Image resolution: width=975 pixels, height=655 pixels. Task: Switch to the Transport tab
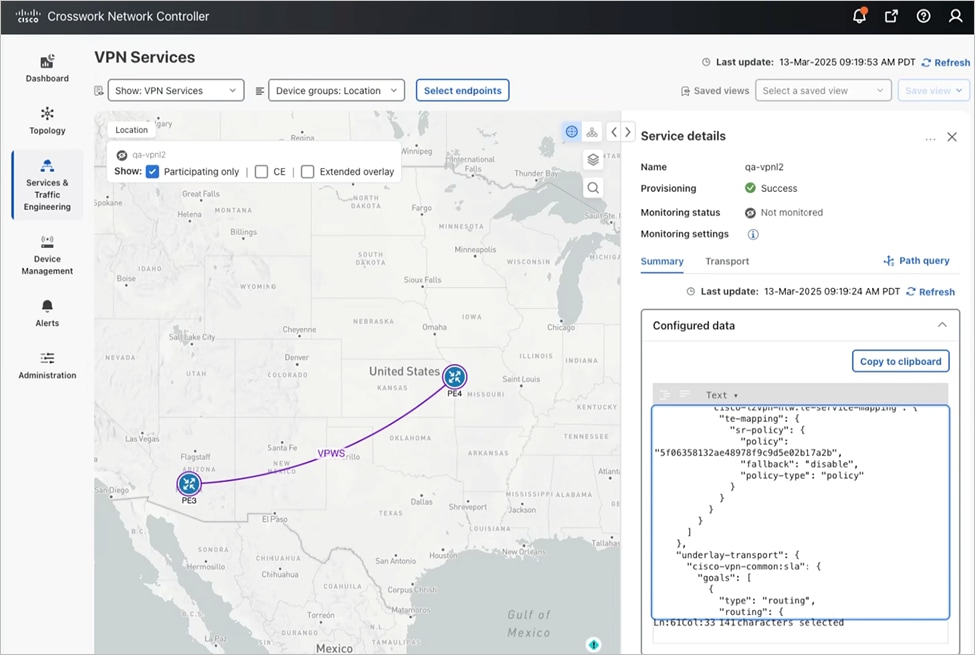pos(727,261)
